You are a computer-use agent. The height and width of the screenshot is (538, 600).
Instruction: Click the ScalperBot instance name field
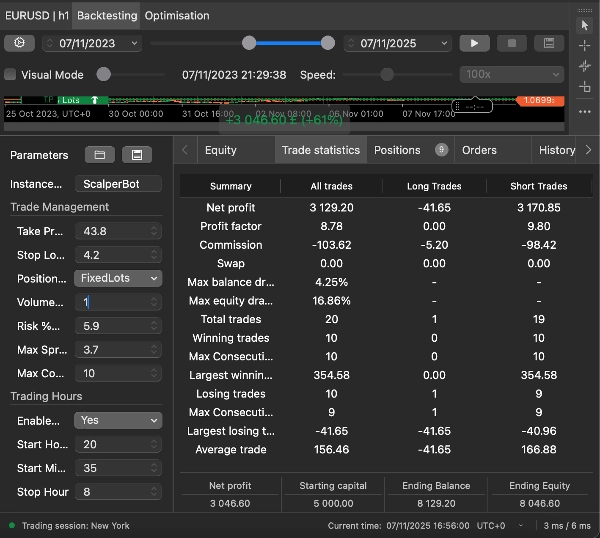click(x=117, y=185)
